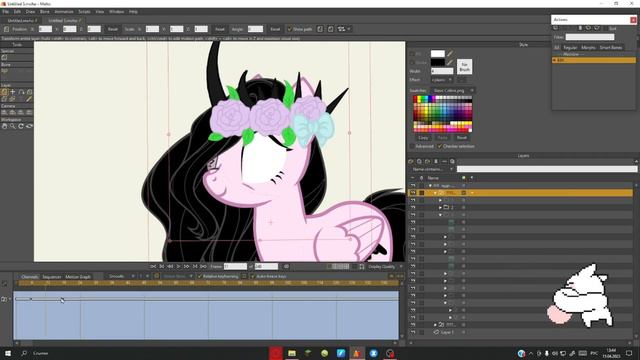Click the style Reset button under swatches
Image resolution: width=640 pixels, height=360 pixels.
[x=462, y=138]
